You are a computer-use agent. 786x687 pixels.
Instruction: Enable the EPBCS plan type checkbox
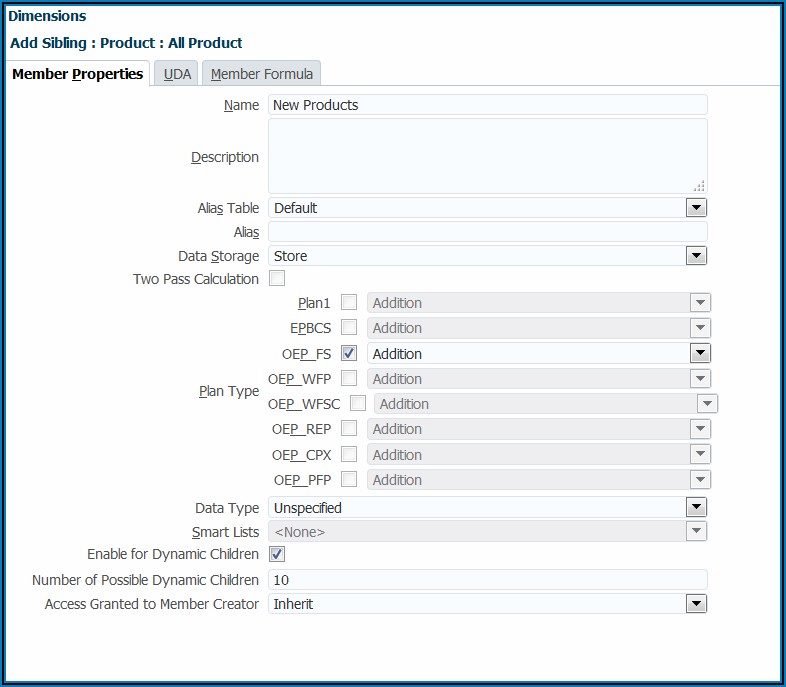(349, 327)
